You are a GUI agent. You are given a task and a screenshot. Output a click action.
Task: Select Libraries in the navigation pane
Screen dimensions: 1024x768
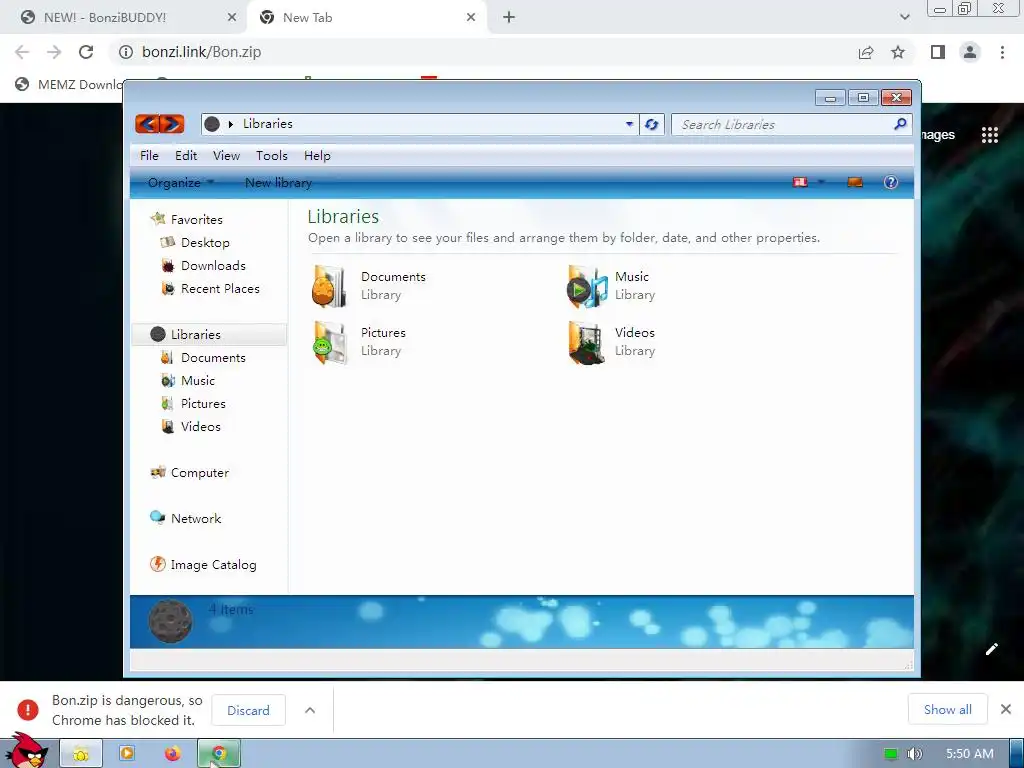(209, 334)
